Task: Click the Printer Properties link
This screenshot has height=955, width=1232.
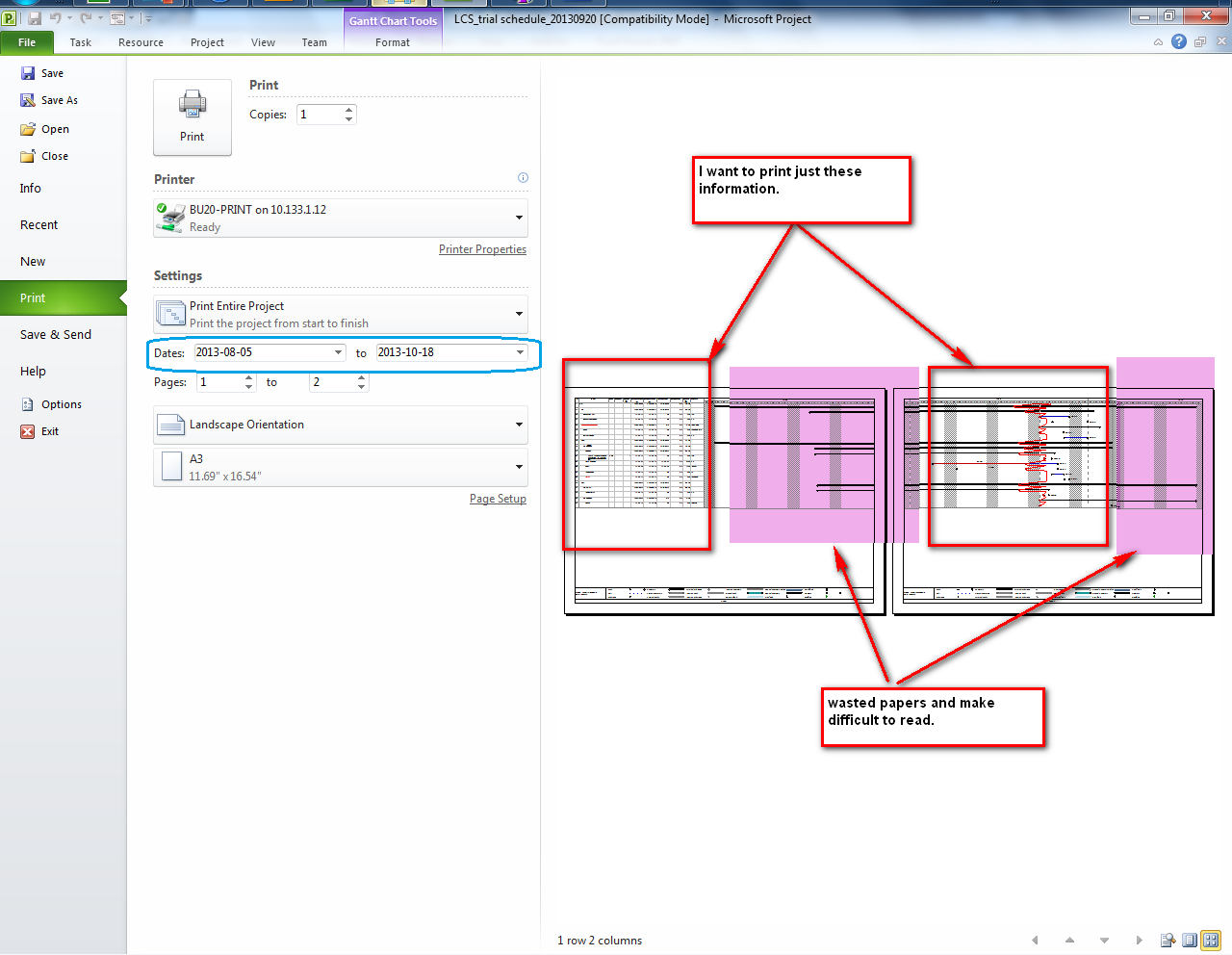Action: coord(482,248)
